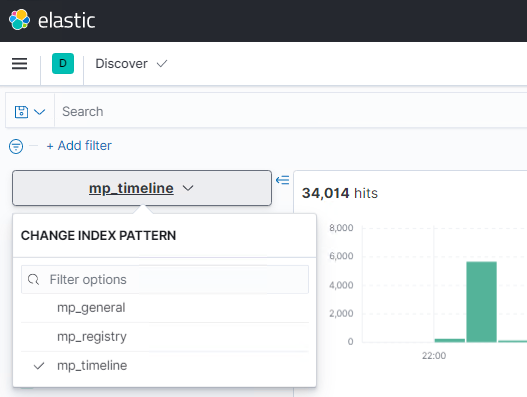Toggle the mp_timeline index pattern dropdown
The height and width of the screenshot is (397, 527).
coord(142,188)
